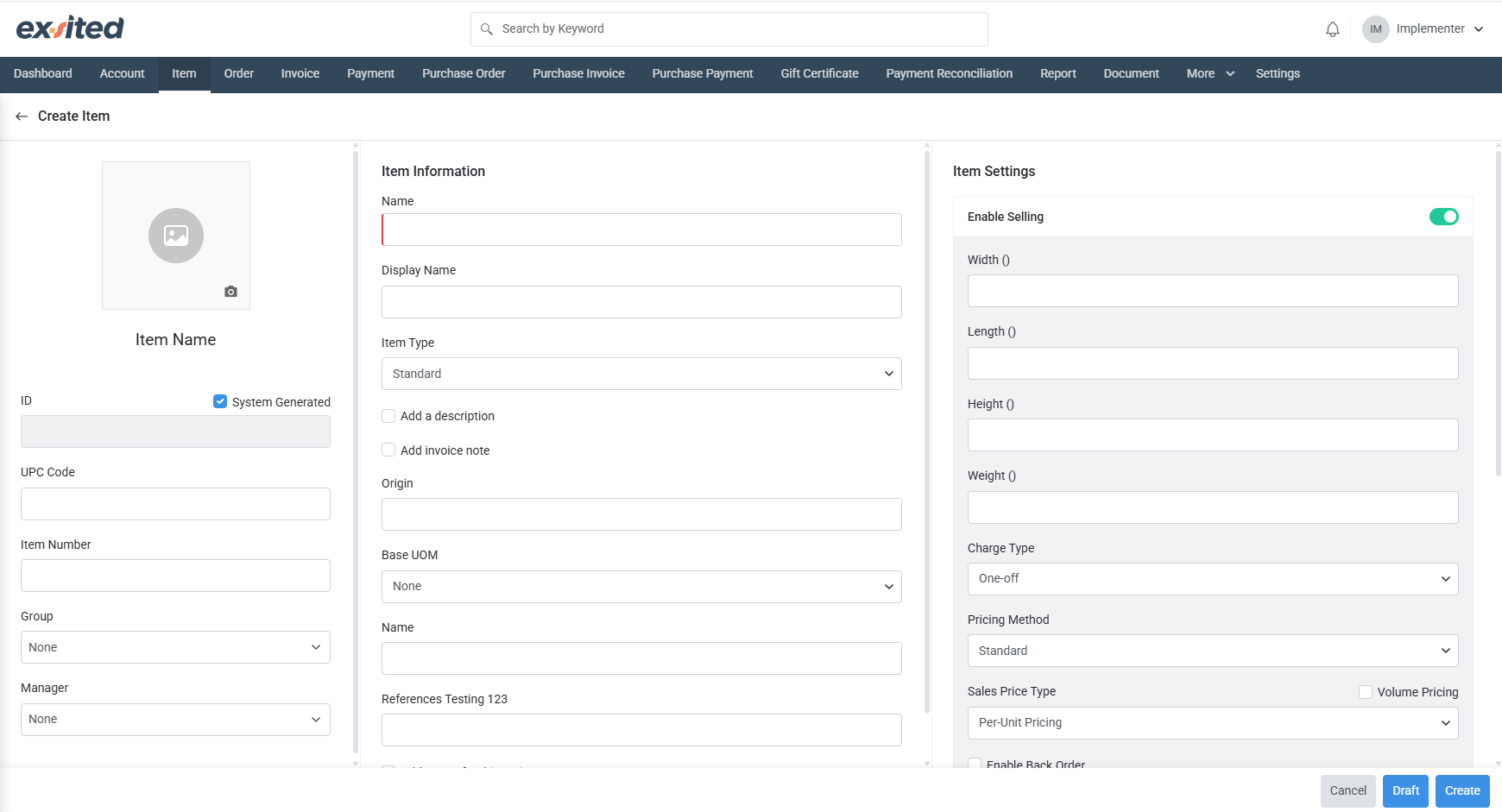Click the item image placeholder
The height and width of the screenshot is (812, 1502).
click(176, 236)
